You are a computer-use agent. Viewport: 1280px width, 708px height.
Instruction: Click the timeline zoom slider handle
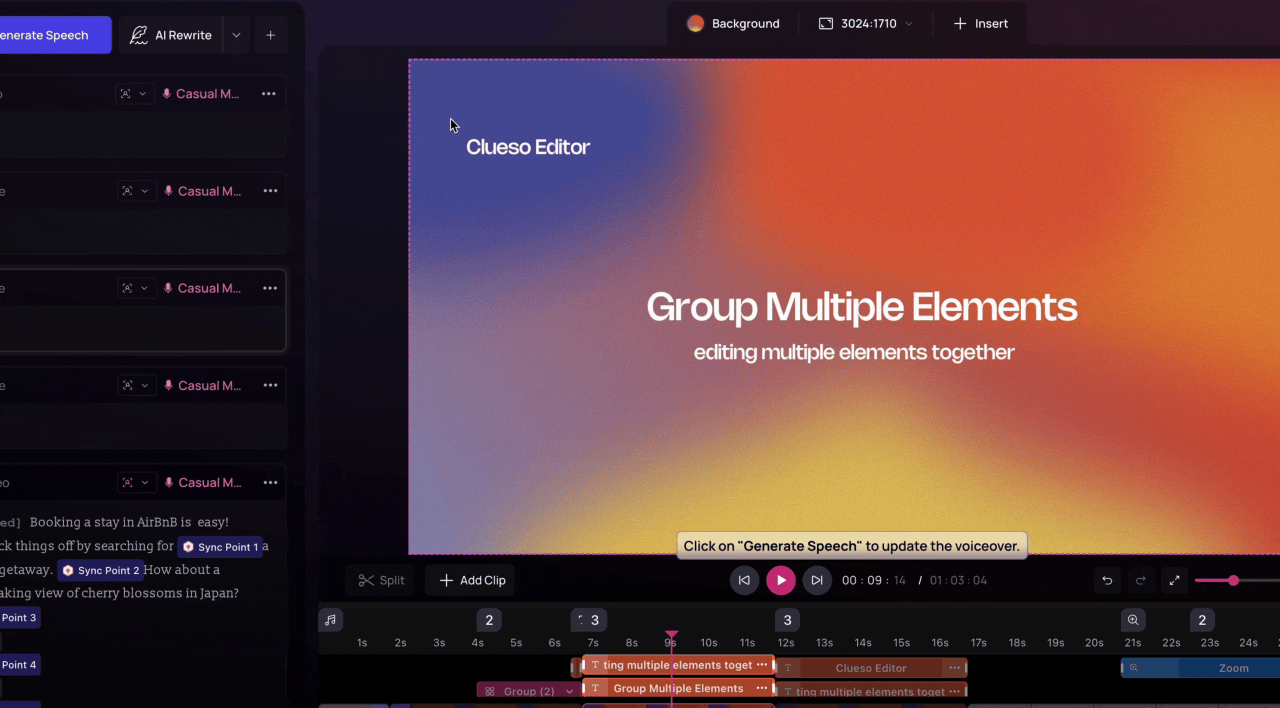(x=1233, y=580)
